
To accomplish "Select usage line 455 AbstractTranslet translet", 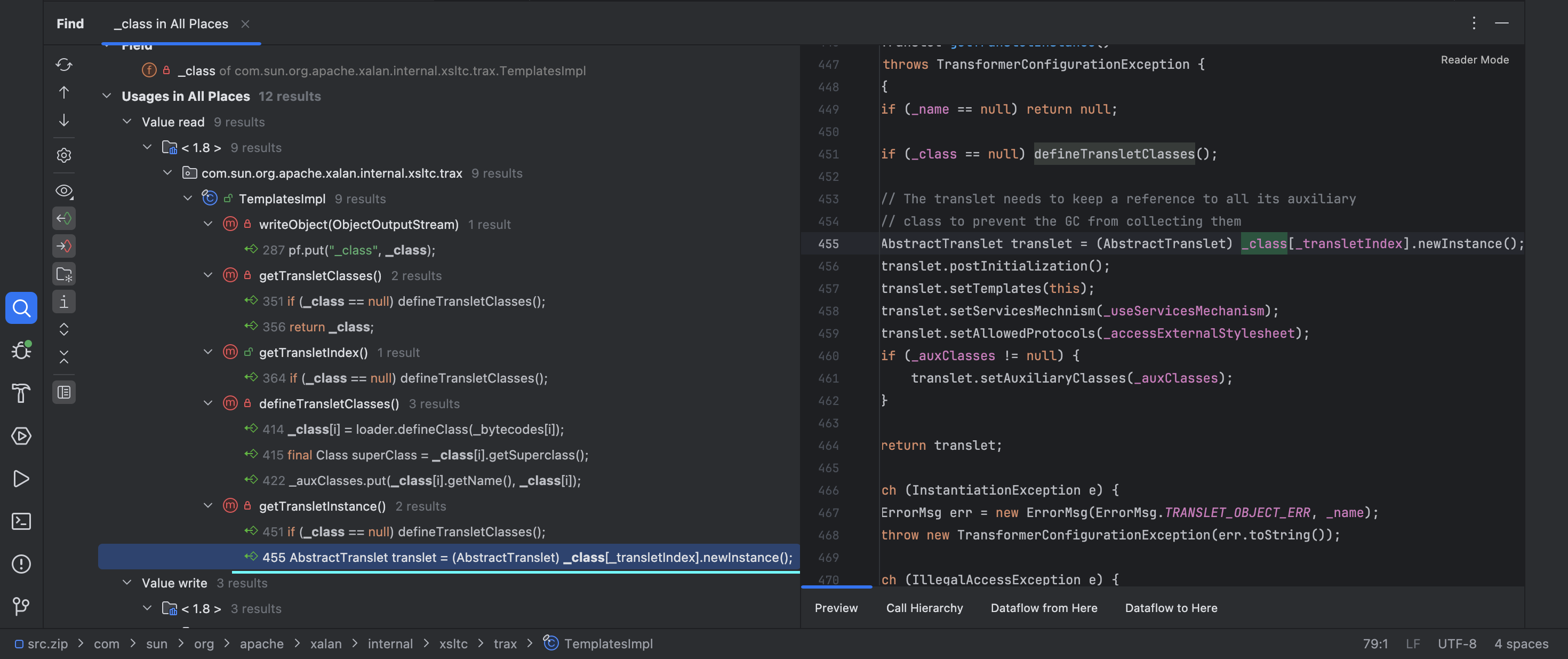I will pyautogui.click(x=449, y=557).
